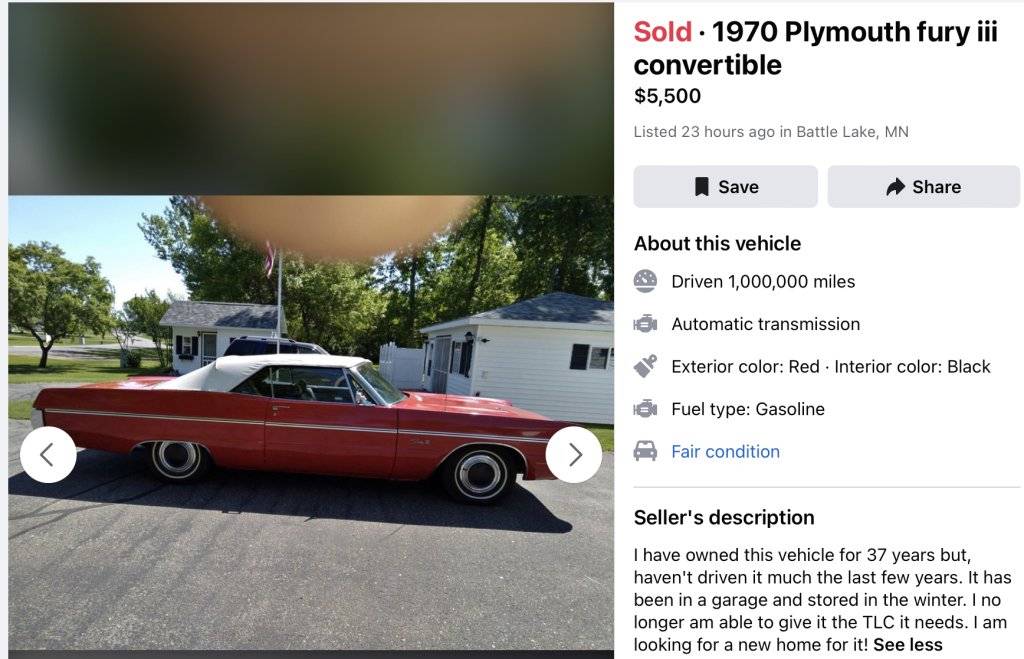Image resolution: width=1024 pixels, height=659 pixels.
Task: Click the right chevron arrow icon
Action: tap(574, 453)
